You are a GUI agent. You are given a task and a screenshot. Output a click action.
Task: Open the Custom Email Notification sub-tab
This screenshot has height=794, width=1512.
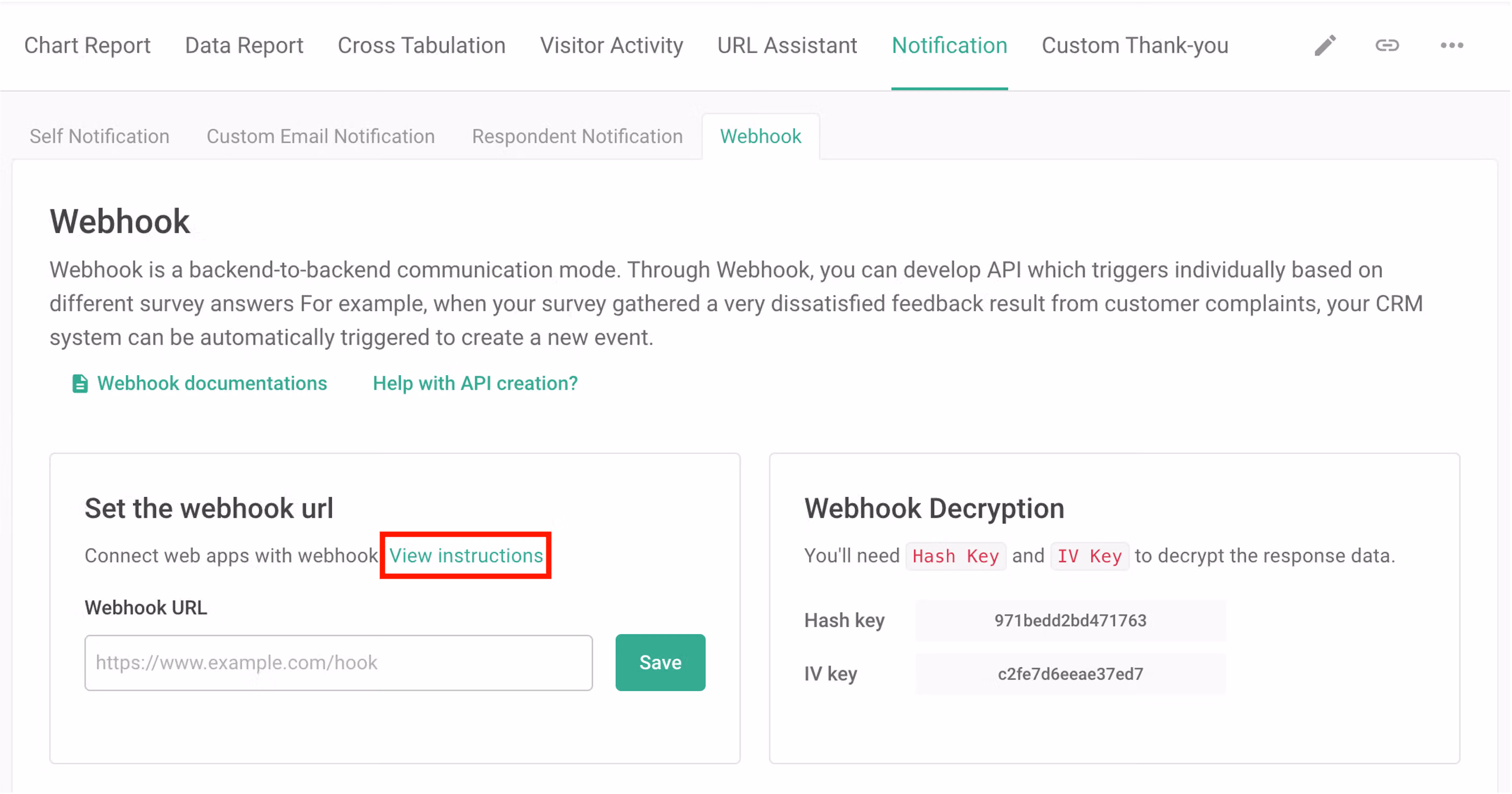coord(320,136)
